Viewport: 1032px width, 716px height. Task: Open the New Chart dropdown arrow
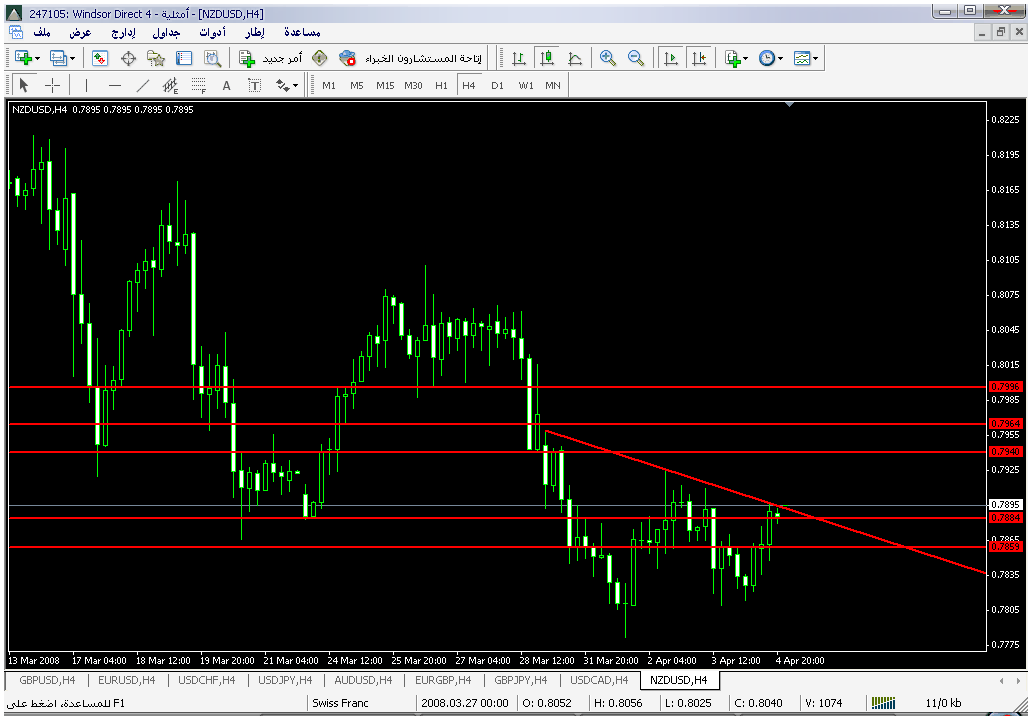click(x=38, y=59)
